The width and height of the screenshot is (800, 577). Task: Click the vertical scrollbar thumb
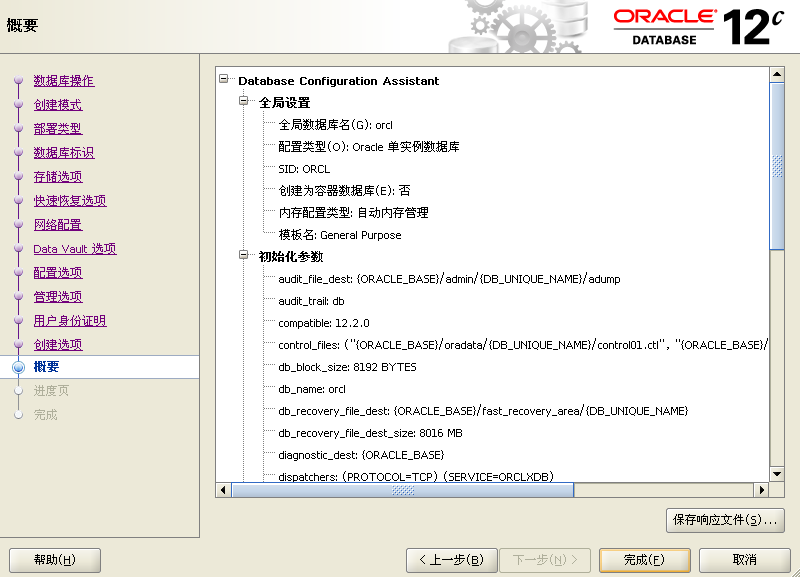[777, 166]
